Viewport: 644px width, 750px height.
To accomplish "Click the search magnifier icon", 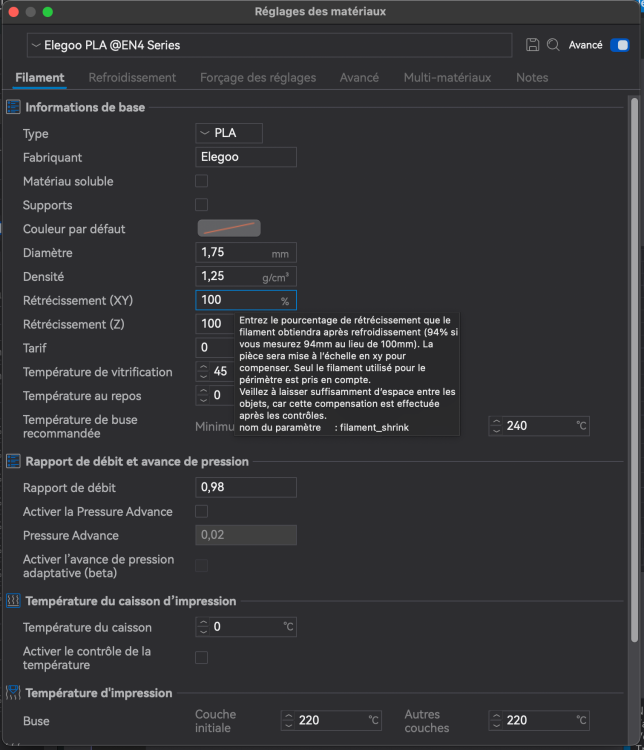I will pos(553,45).
